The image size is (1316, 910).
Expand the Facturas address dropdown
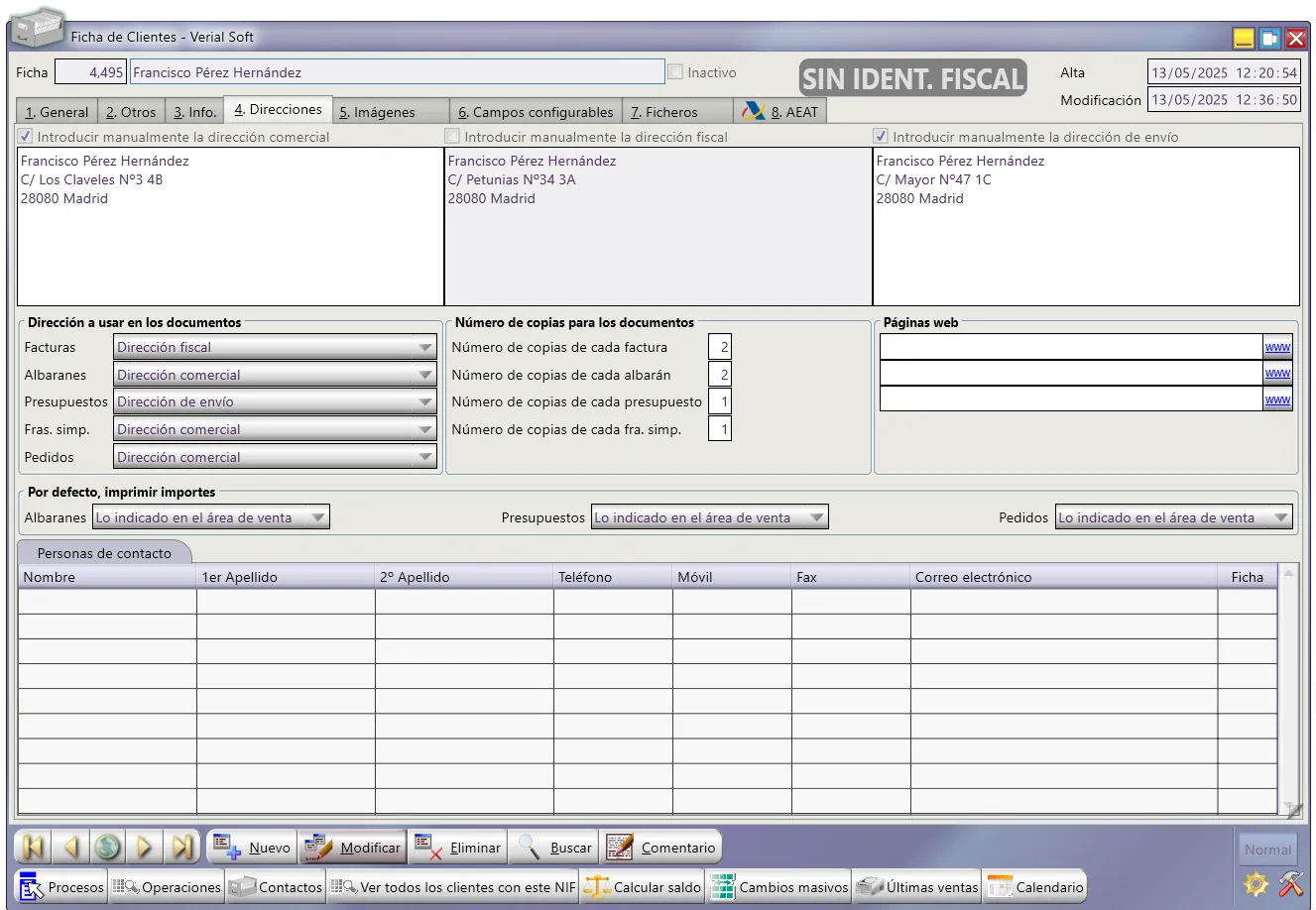[x=424, y=348]
